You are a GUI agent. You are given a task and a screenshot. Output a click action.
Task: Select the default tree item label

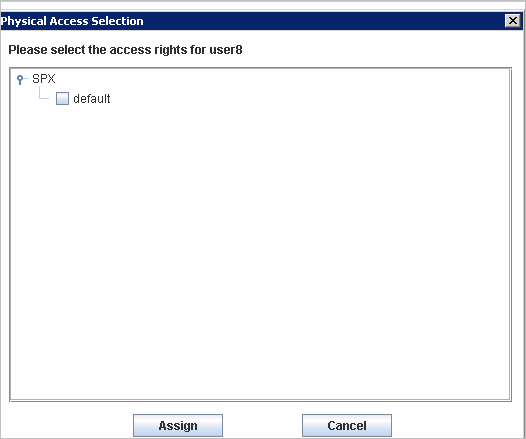(x=92, y=99)
